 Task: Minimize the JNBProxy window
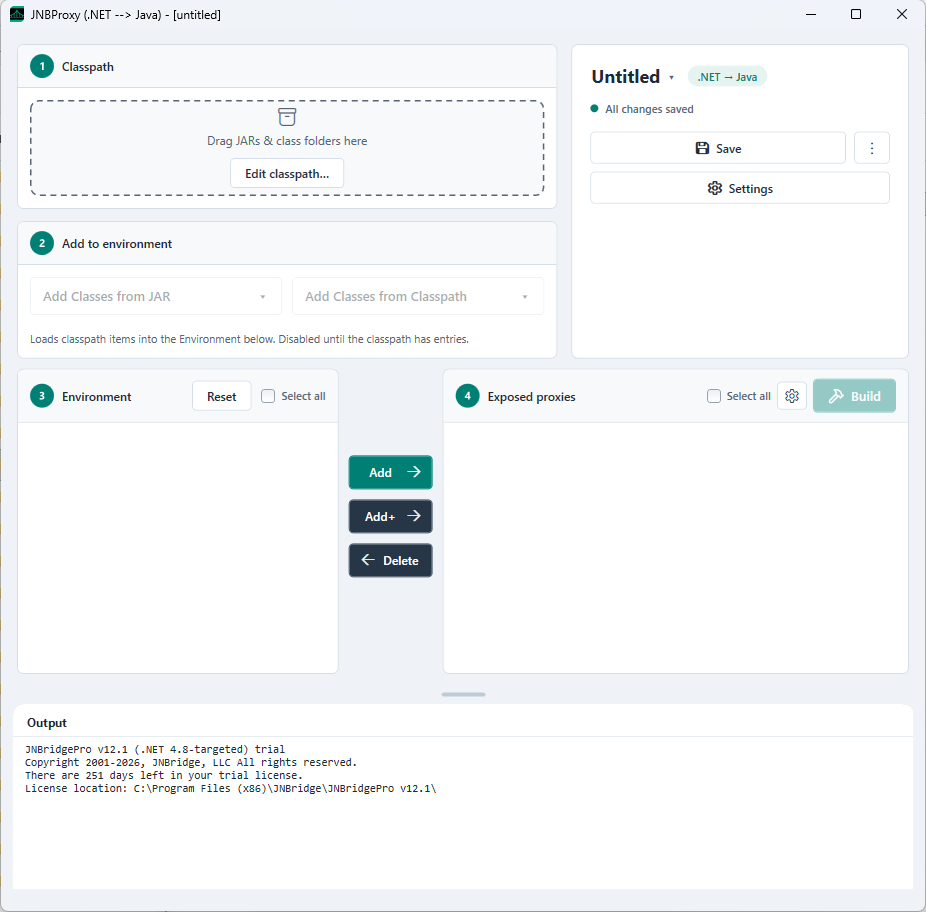coord(811,14)
